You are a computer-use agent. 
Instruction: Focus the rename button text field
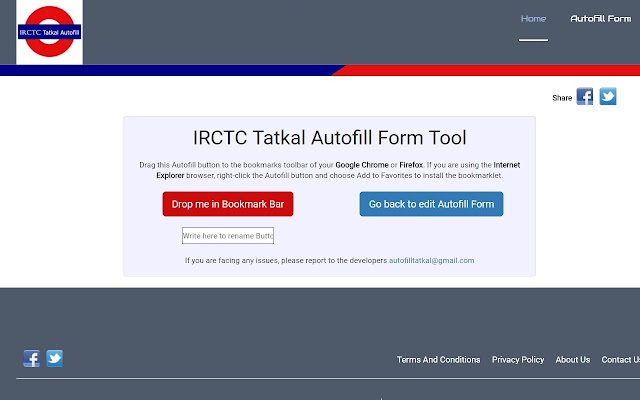point(228,236)
